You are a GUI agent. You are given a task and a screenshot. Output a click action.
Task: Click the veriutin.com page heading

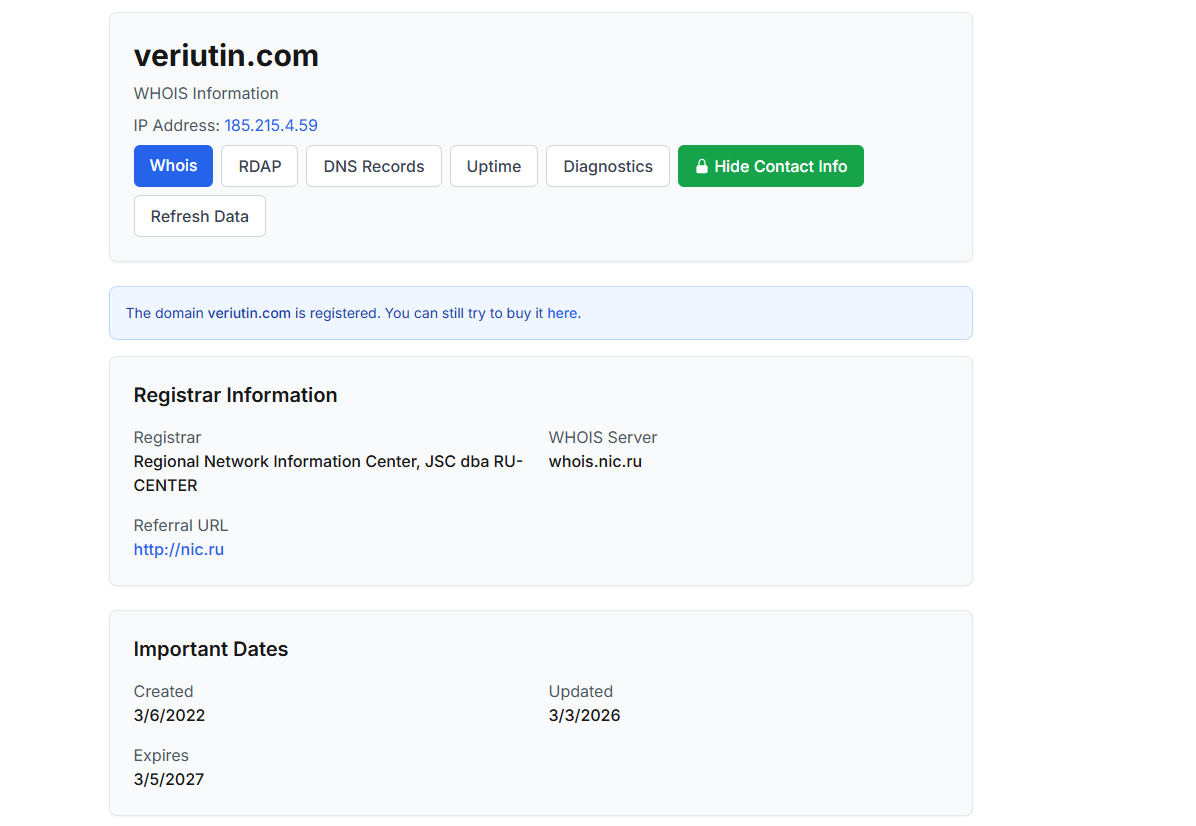(226, 56)
